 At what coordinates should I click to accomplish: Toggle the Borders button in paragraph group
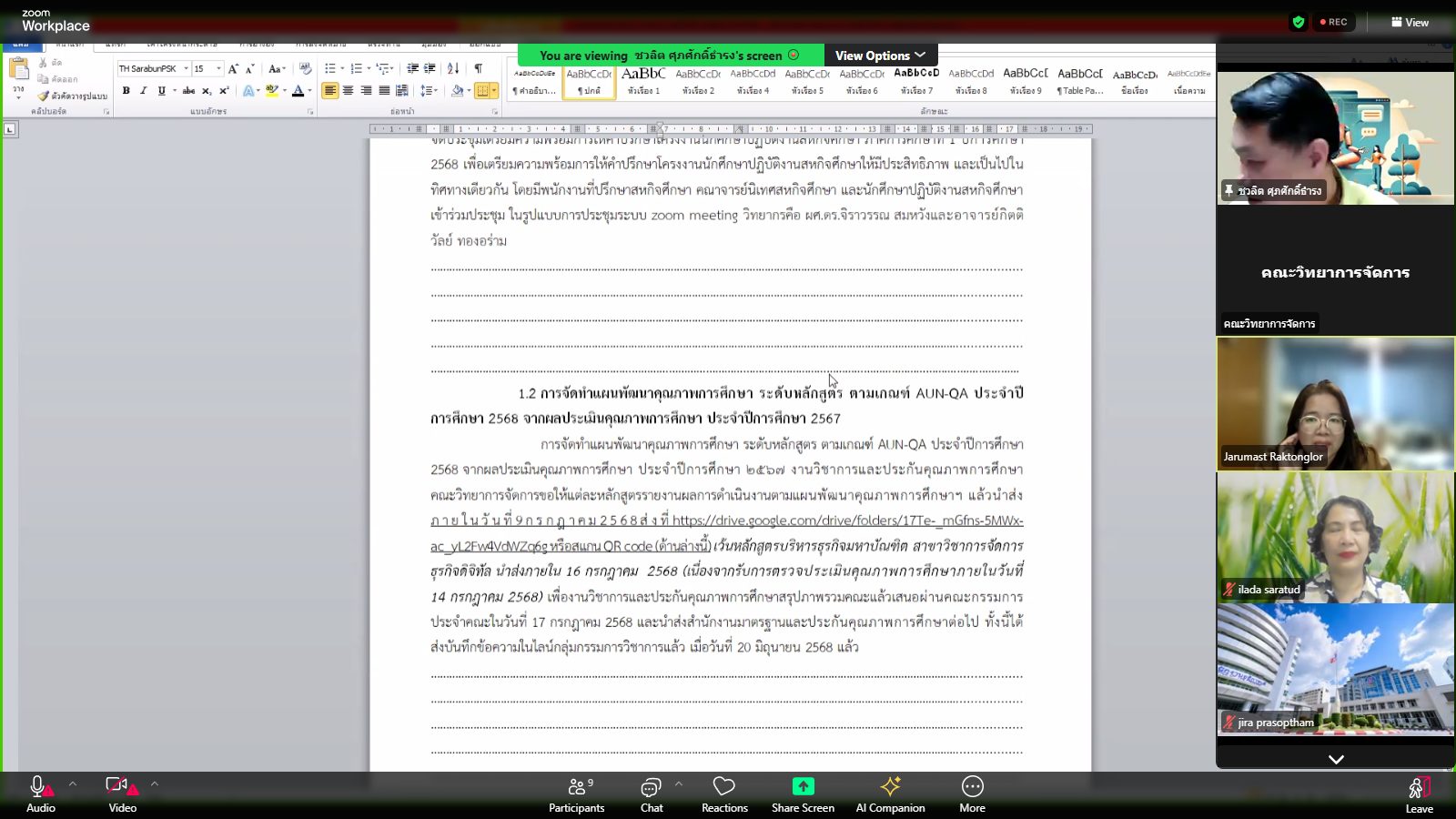(x=482, y=90)
